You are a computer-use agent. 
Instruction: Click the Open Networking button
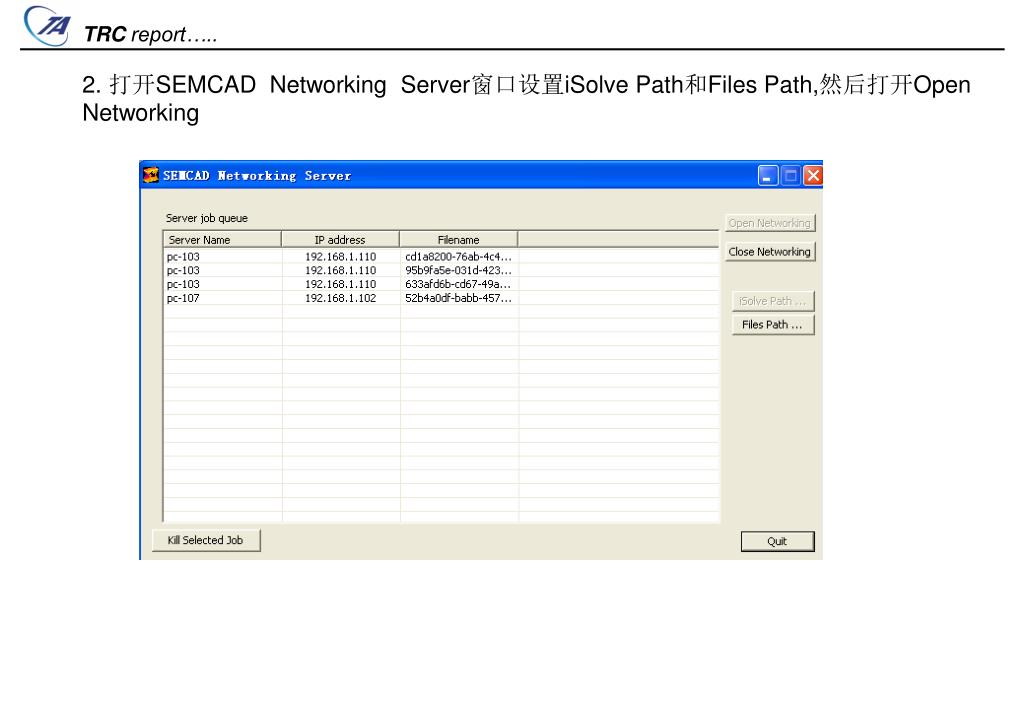click(770, 223)
